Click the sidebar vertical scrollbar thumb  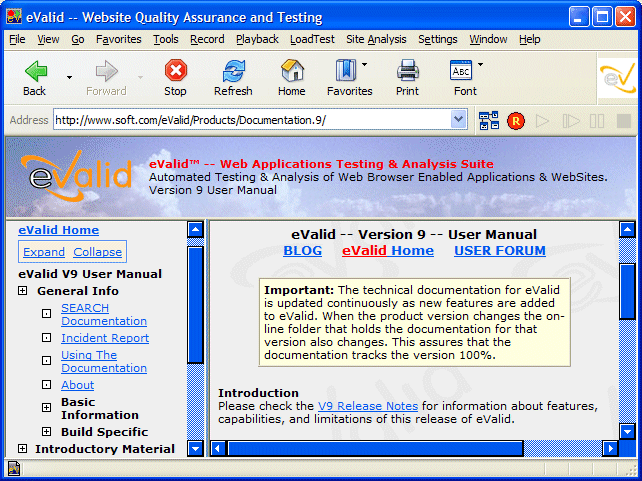pyautogui.click(x=195, y=305)
